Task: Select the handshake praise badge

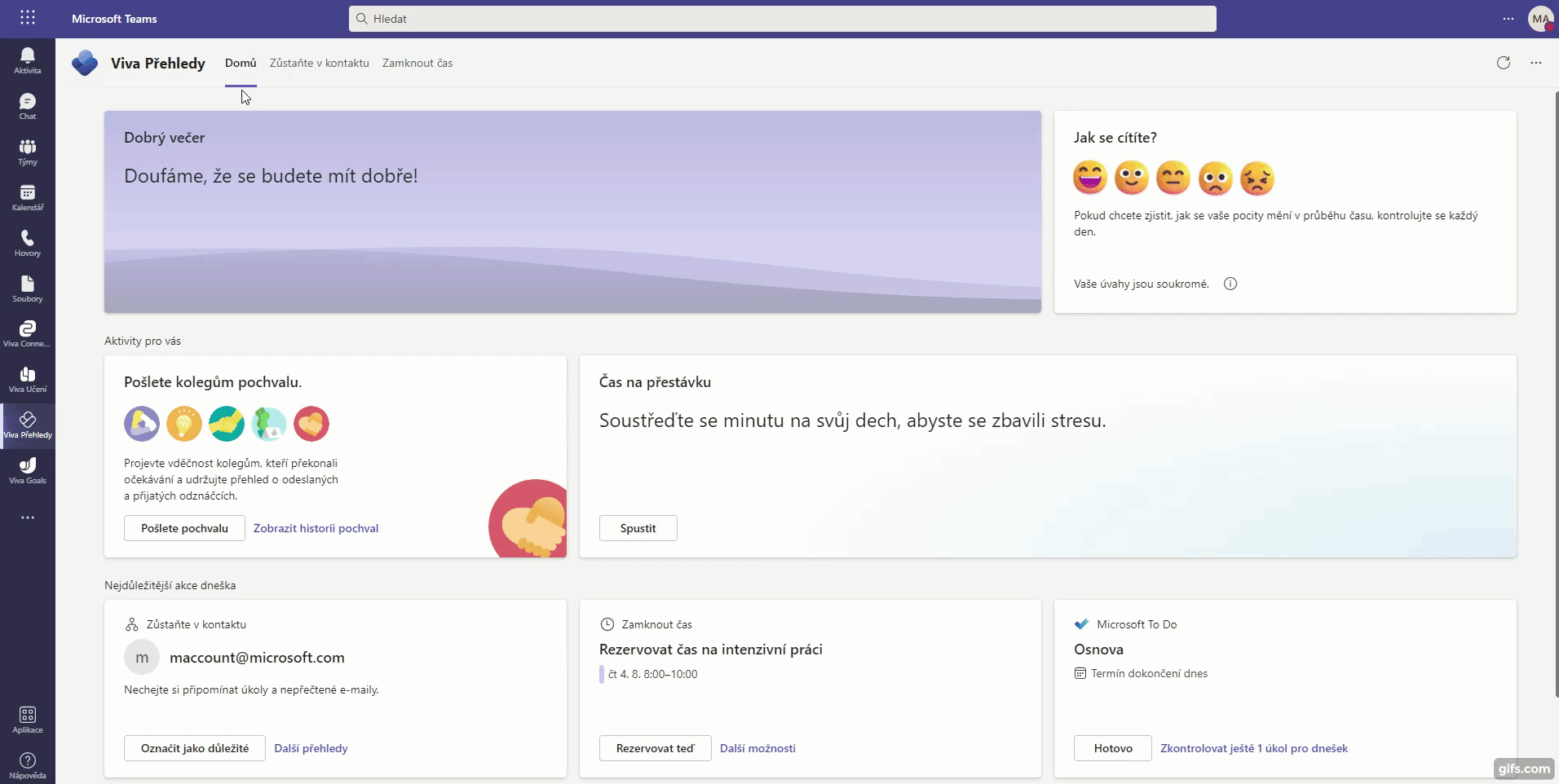Action: pyautogui.click(x=227, y=424)
